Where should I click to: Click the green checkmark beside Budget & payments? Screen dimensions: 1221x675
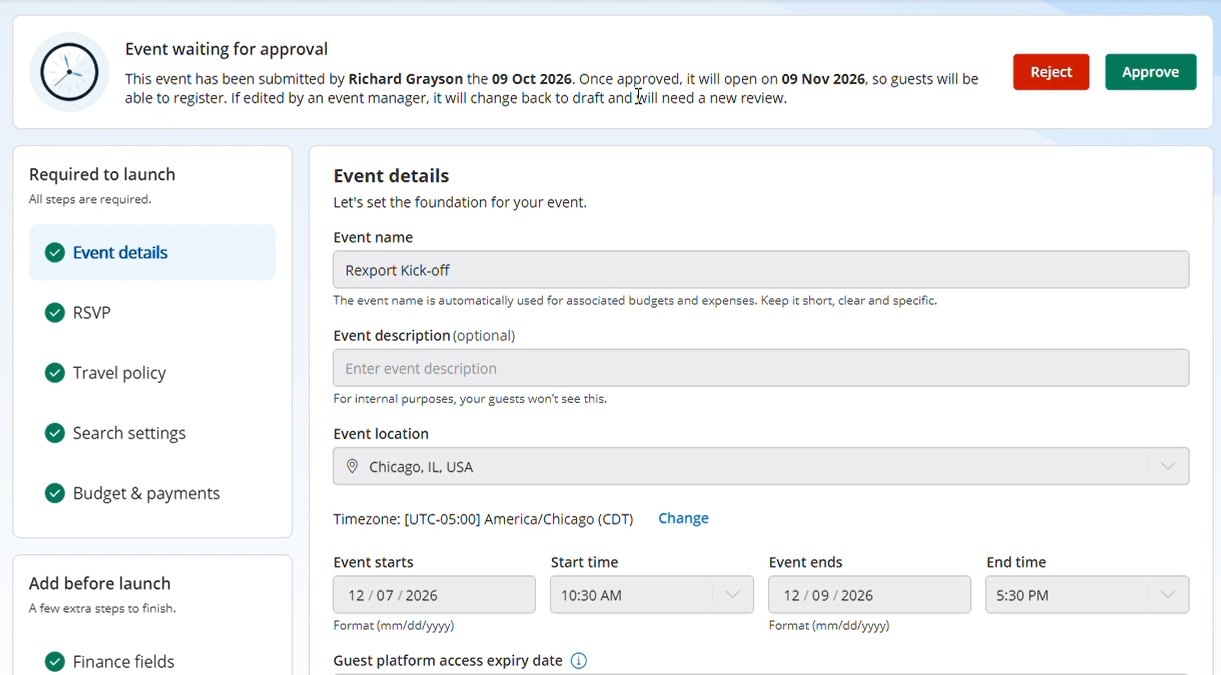point(55,493)
